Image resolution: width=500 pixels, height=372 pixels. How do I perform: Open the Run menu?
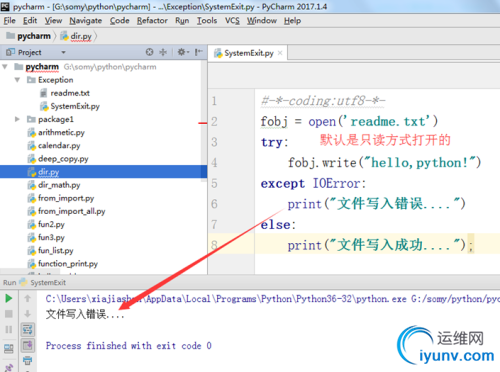(182, 21)
